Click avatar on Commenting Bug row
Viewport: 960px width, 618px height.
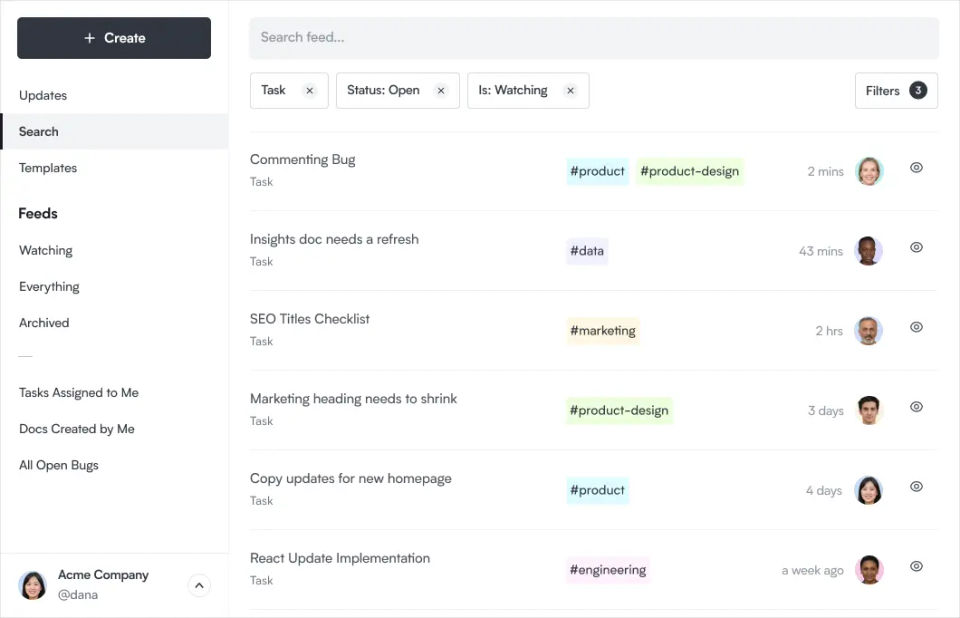tap(869, 171)
